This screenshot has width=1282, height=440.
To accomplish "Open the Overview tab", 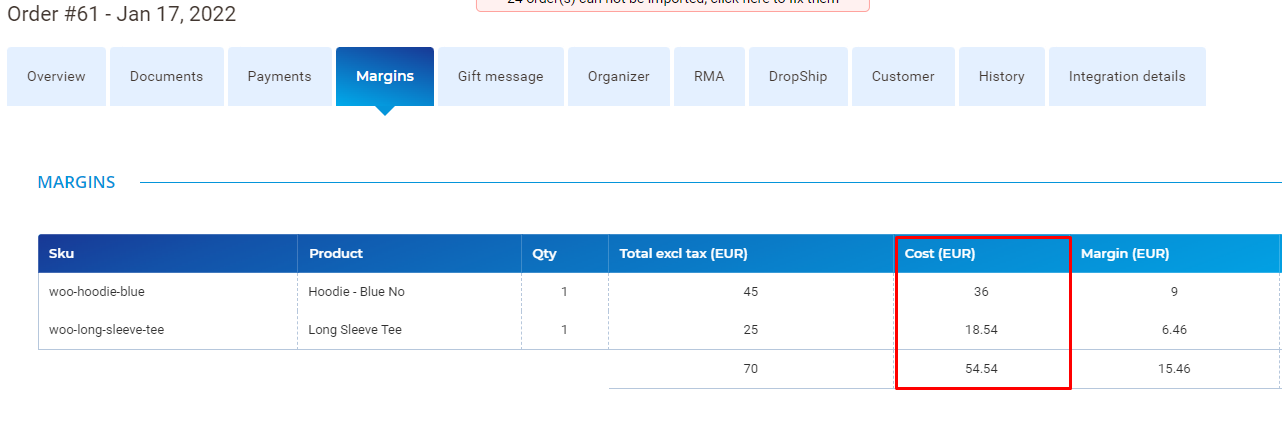I will (56, 76).
